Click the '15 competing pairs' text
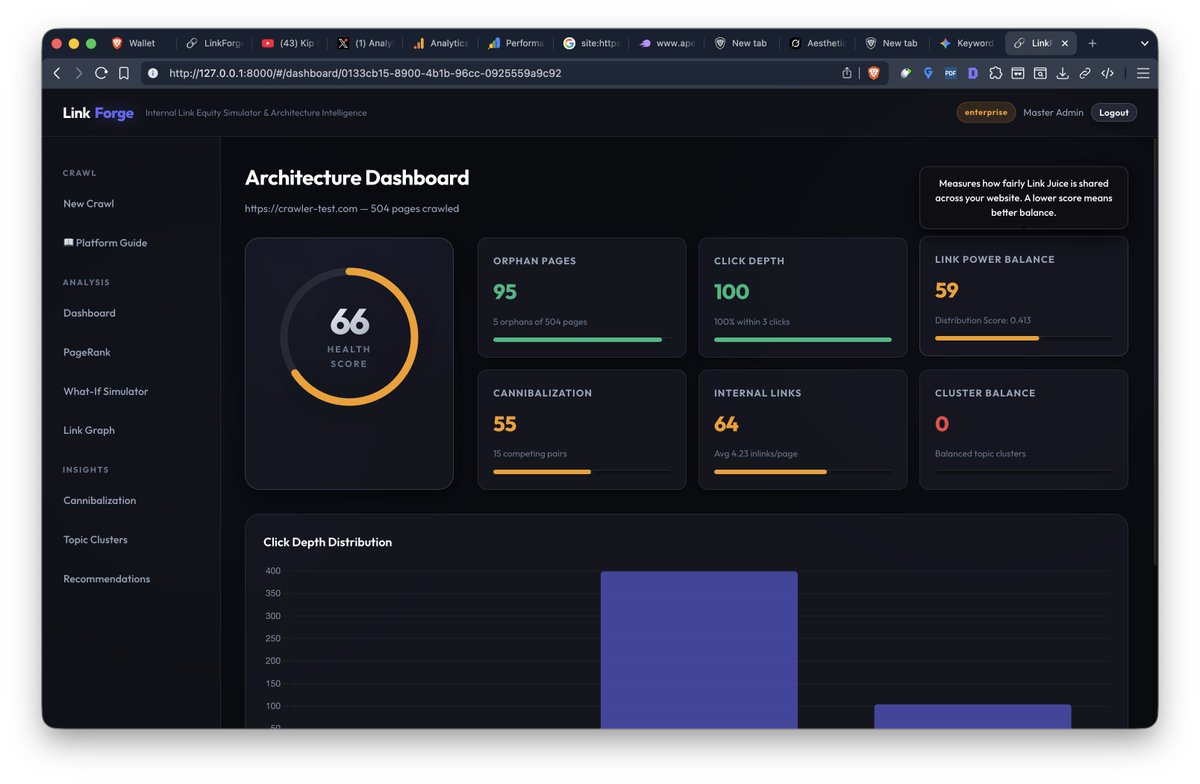The height and width of the screenshot is (784, 1200). tap(530, 454)
